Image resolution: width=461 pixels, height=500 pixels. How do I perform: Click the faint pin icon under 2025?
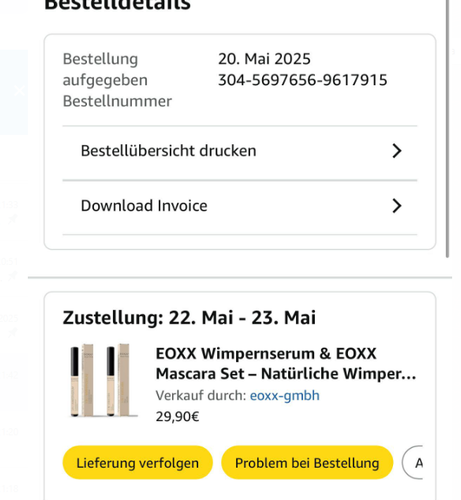click(13, 332)
